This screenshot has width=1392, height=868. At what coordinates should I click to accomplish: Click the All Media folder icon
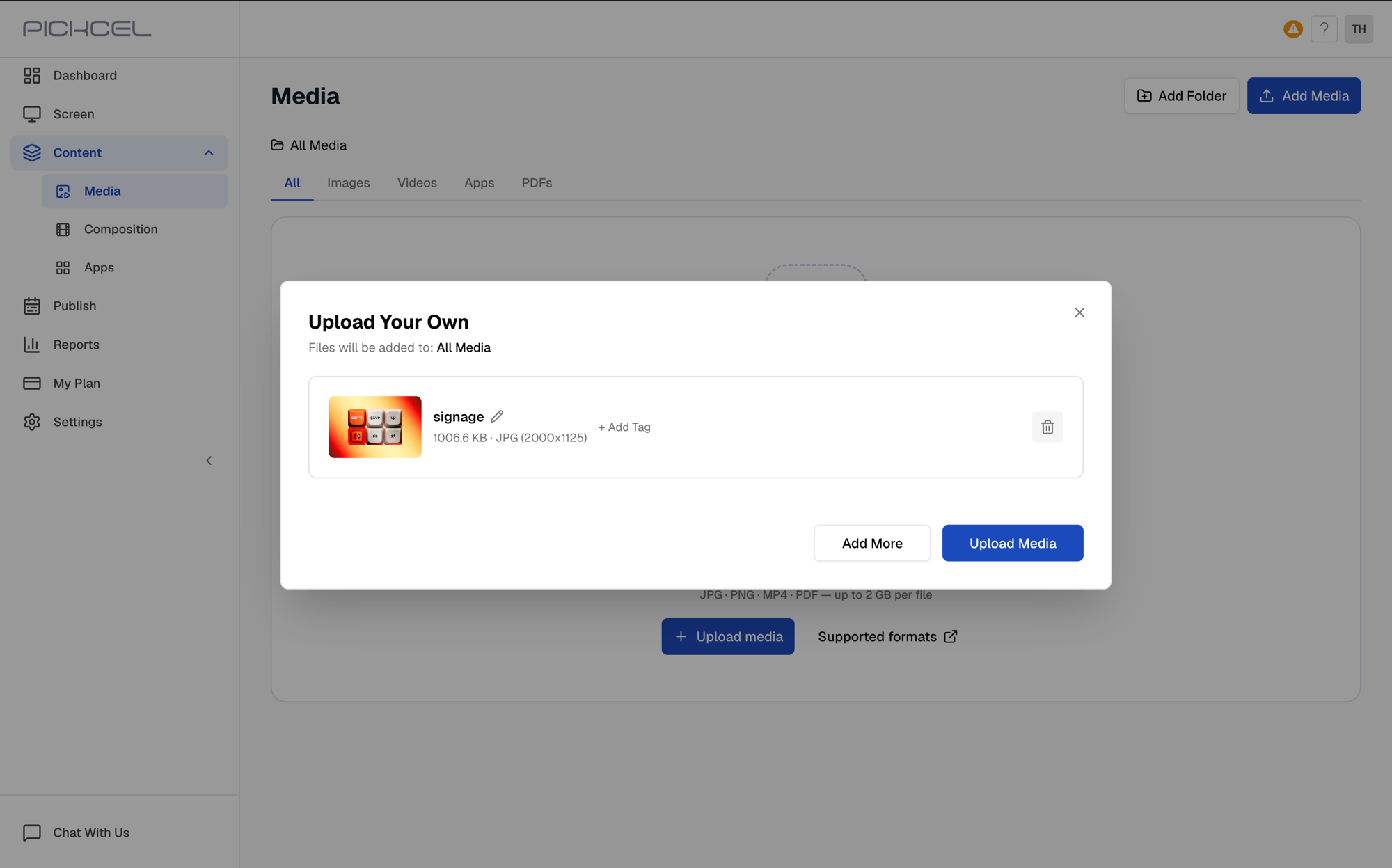coord(277,145)
